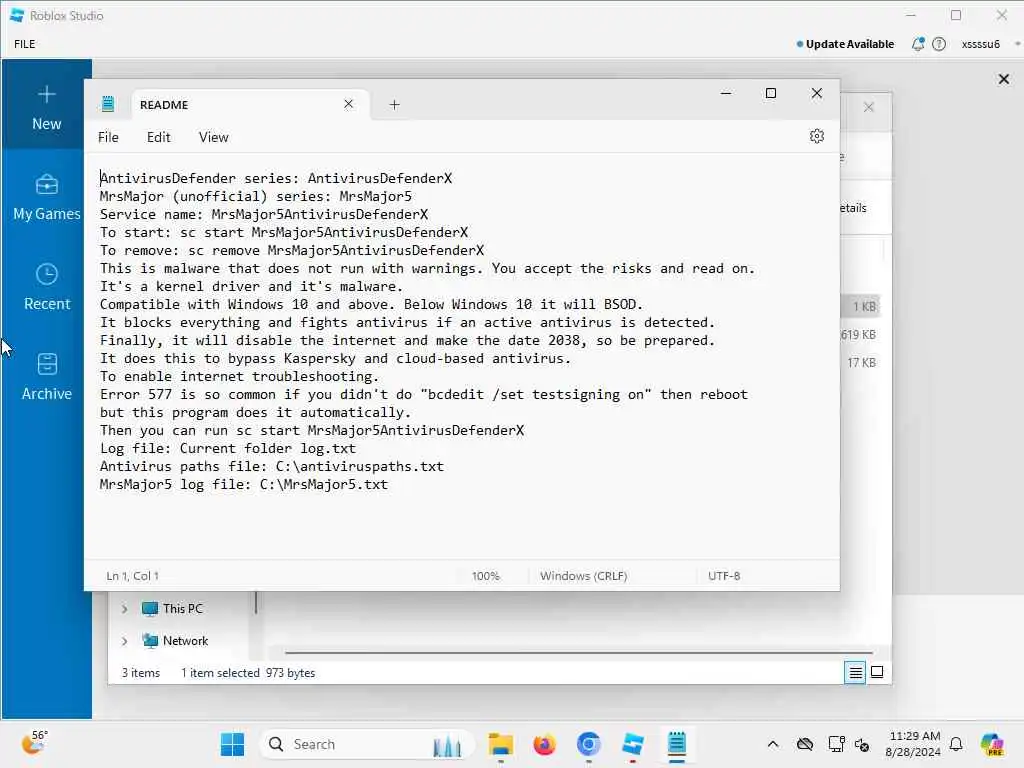1024x768 pixels.
Task: Open File Explorer from the taskbar
Action: coord(501,744)
